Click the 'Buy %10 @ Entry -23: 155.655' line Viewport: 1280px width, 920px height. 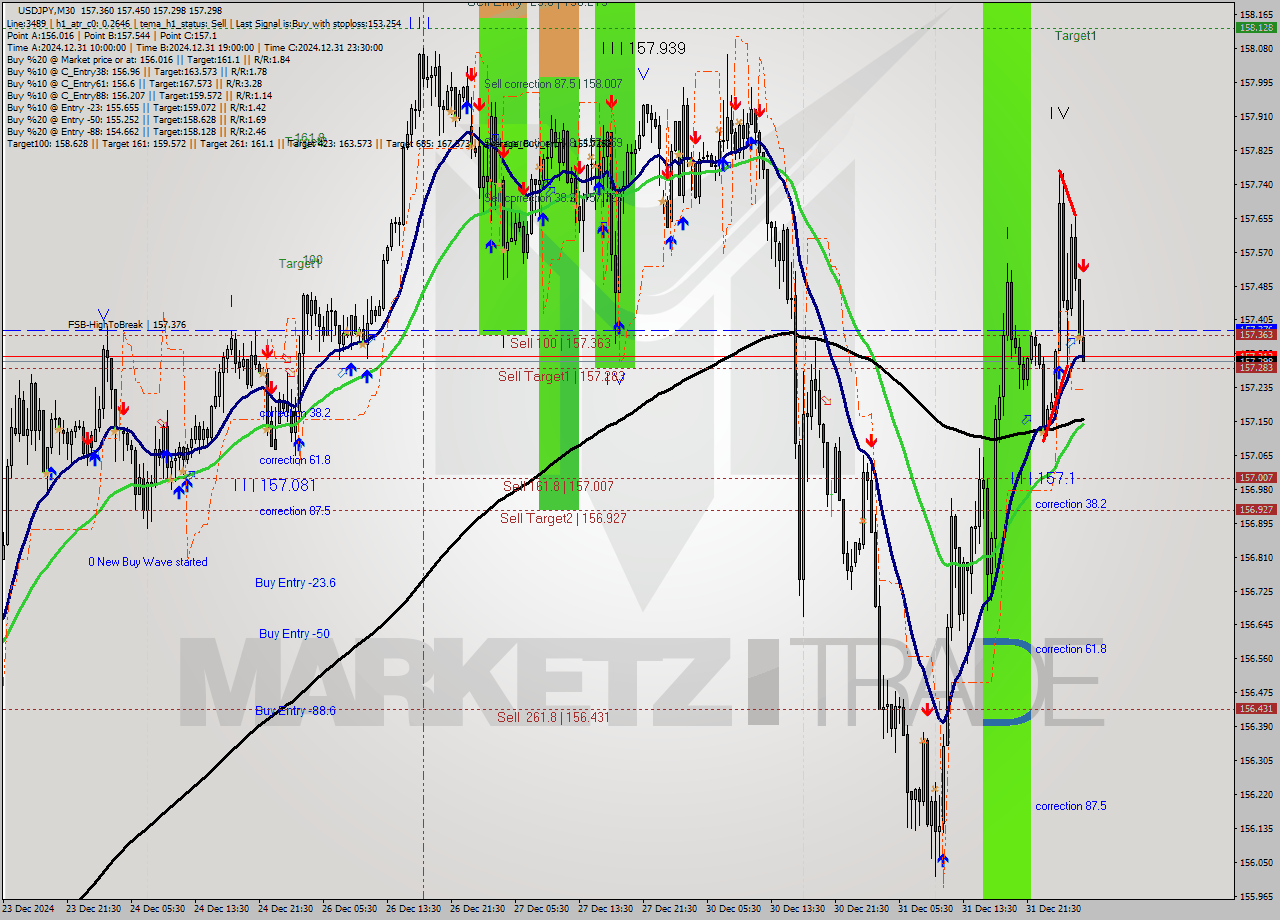coord(136,107)
